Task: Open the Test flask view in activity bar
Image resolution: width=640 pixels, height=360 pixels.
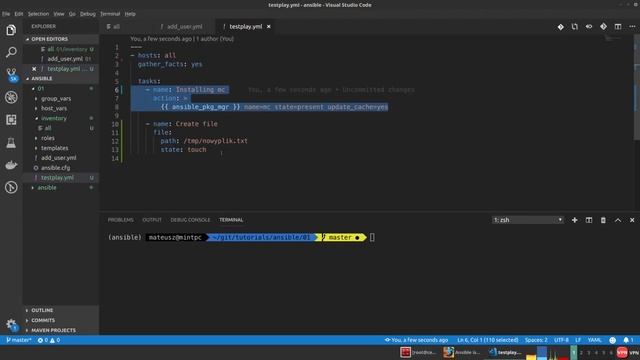Action: click(11, 142)
